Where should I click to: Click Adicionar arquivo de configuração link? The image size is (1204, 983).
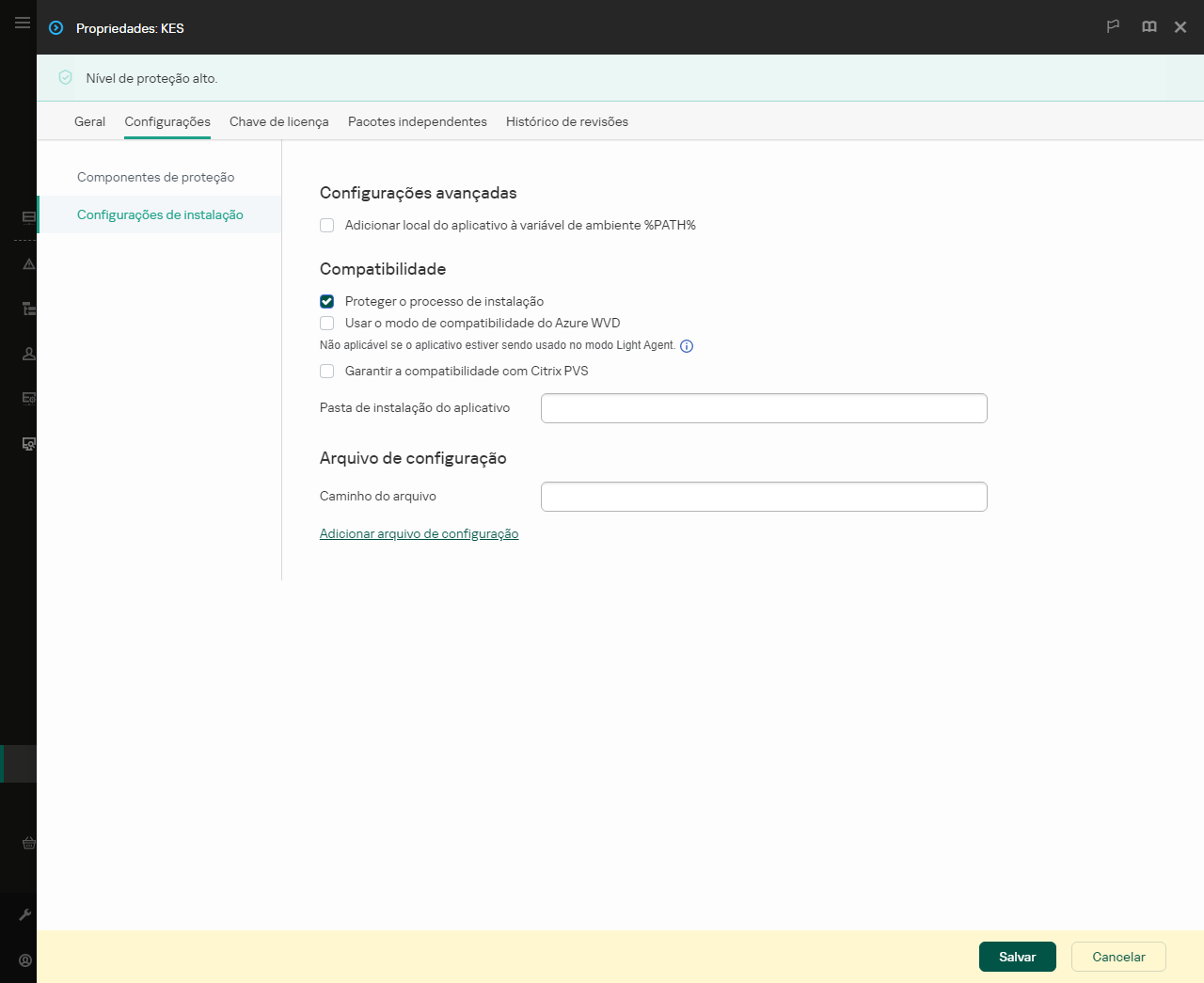tap(419, 533)
